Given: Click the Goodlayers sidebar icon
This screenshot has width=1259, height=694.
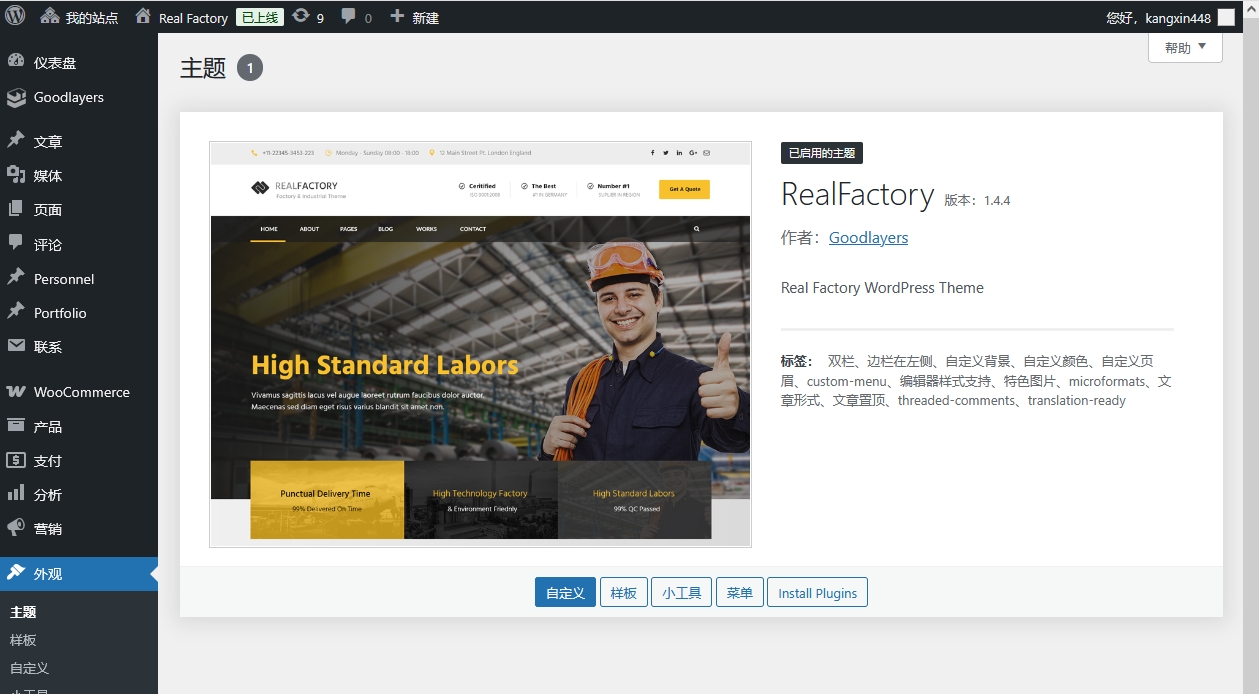Looking at the screenshot, I should 16,97.
